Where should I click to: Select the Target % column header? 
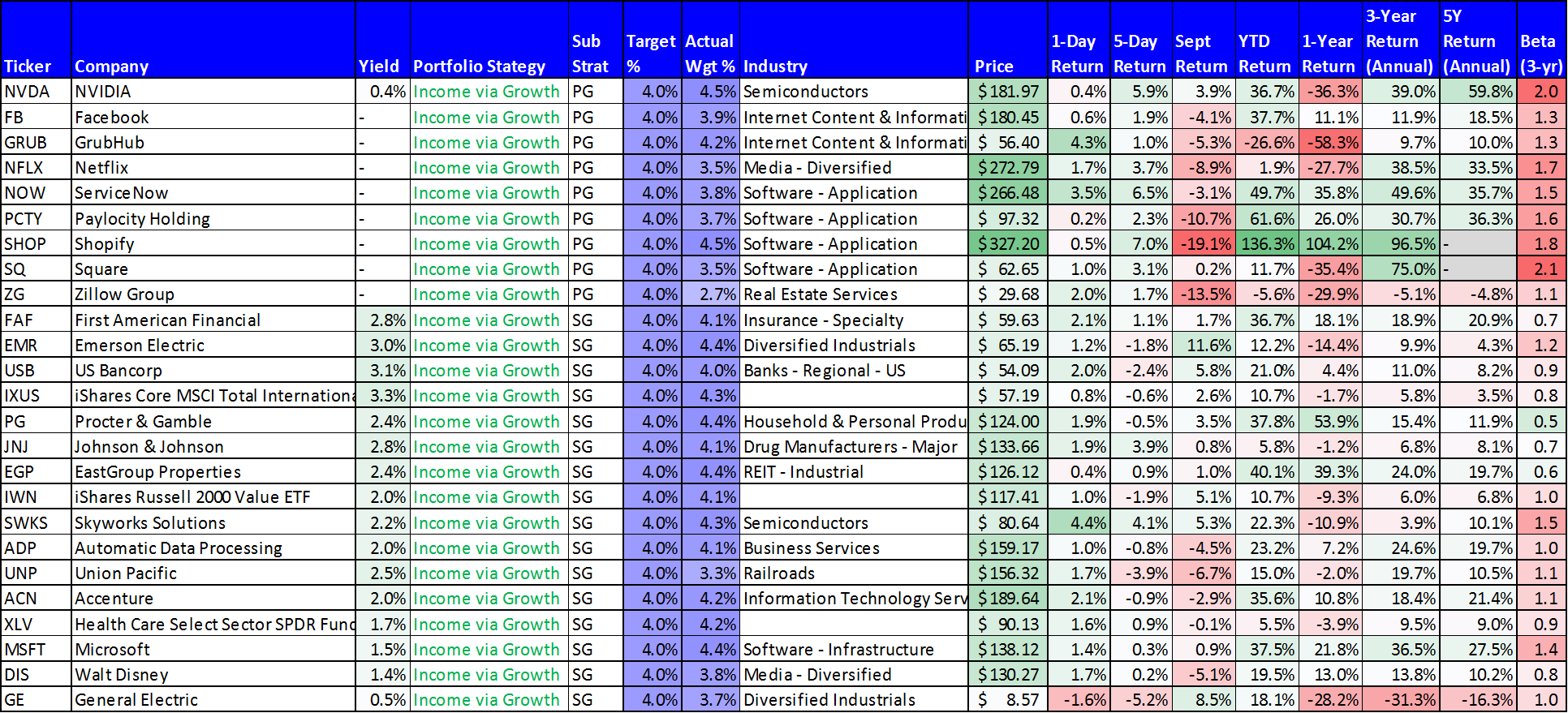652,40
